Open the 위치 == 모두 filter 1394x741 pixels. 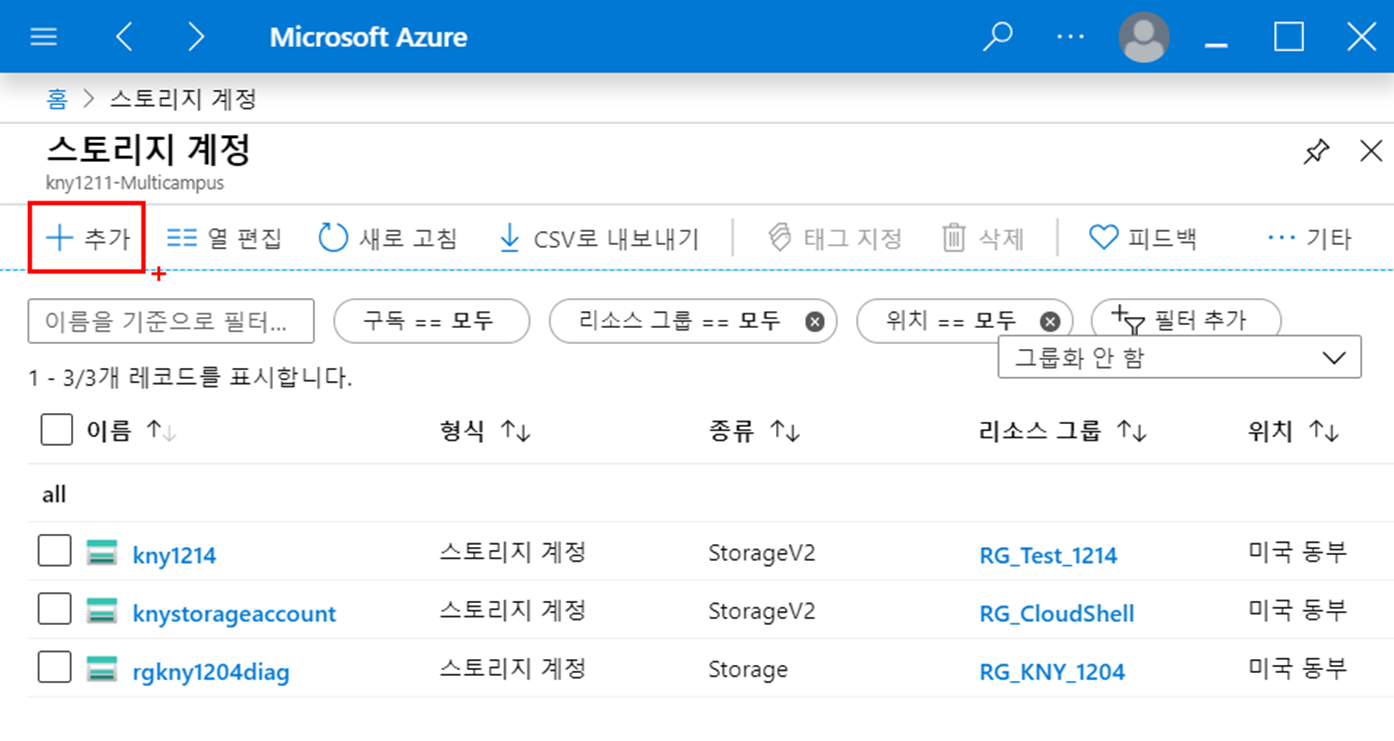[x=951, y=321]
